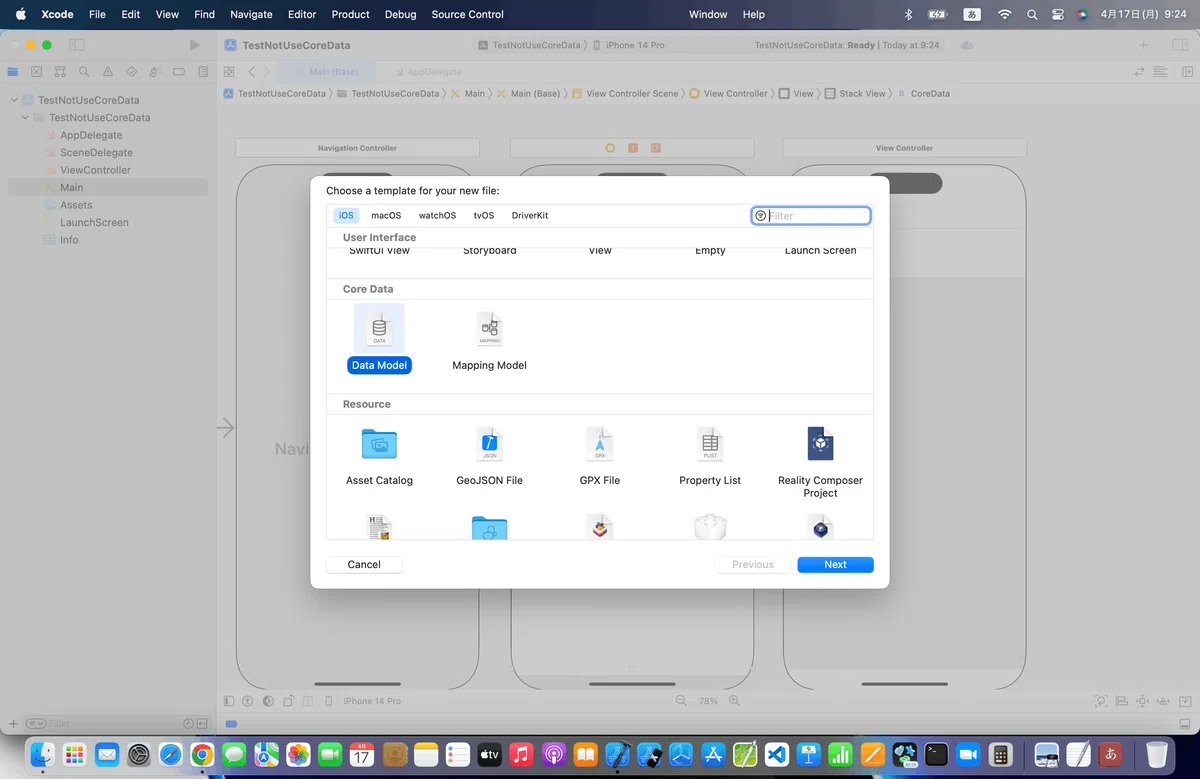Screen dimensions: 1200x779
Task: Click the Cancel button
Action: (x=364, y=565)
